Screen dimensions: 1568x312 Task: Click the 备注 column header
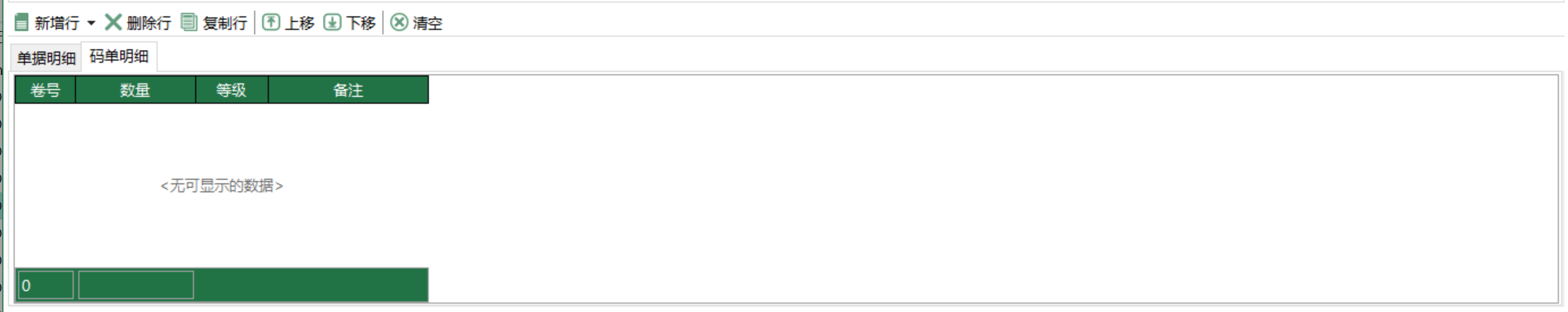pyautogui.click(x=348, y=90)
